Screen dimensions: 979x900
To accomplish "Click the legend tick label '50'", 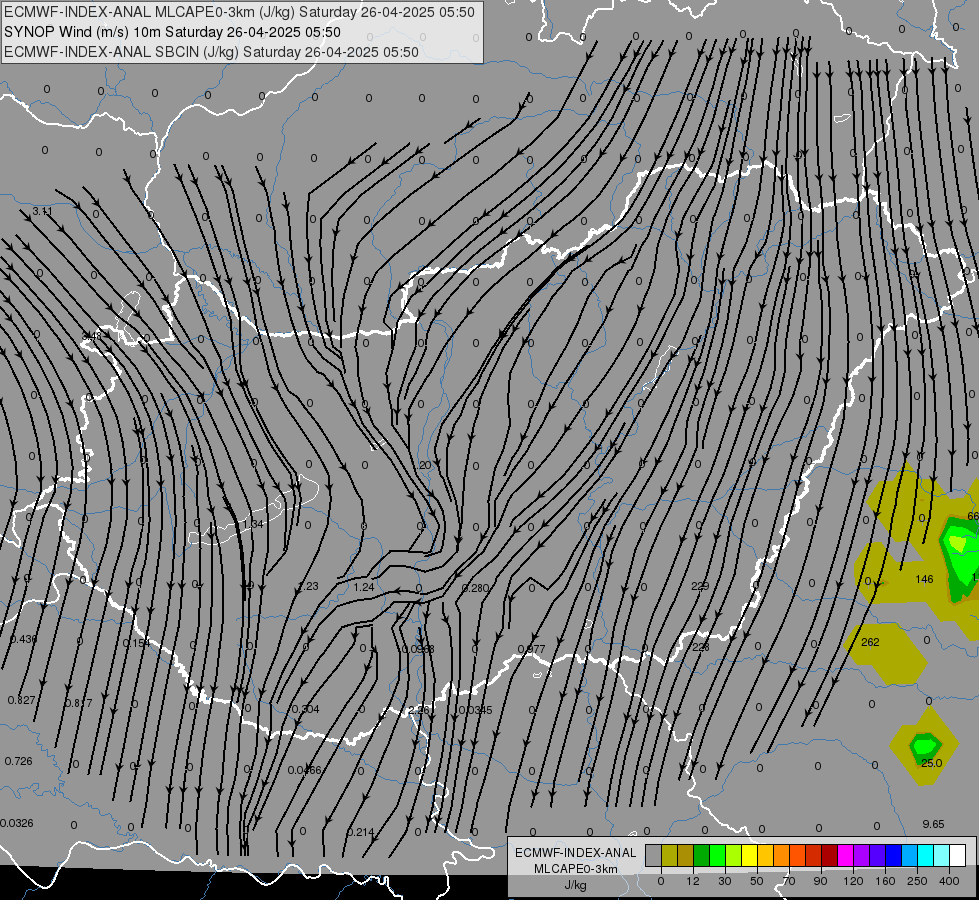I will 756,881.
